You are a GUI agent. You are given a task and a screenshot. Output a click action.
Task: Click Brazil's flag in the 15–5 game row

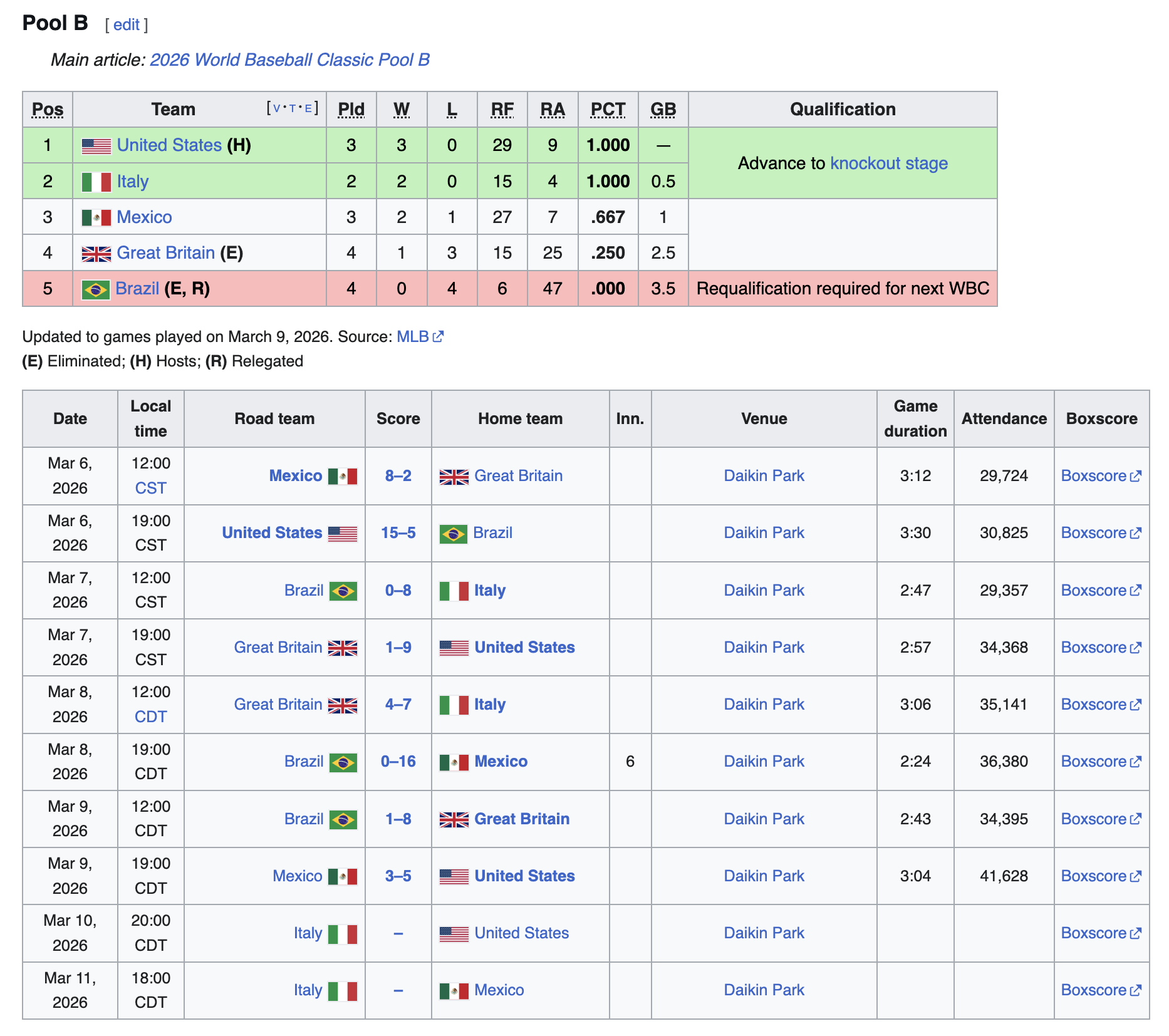pos(454,534)
